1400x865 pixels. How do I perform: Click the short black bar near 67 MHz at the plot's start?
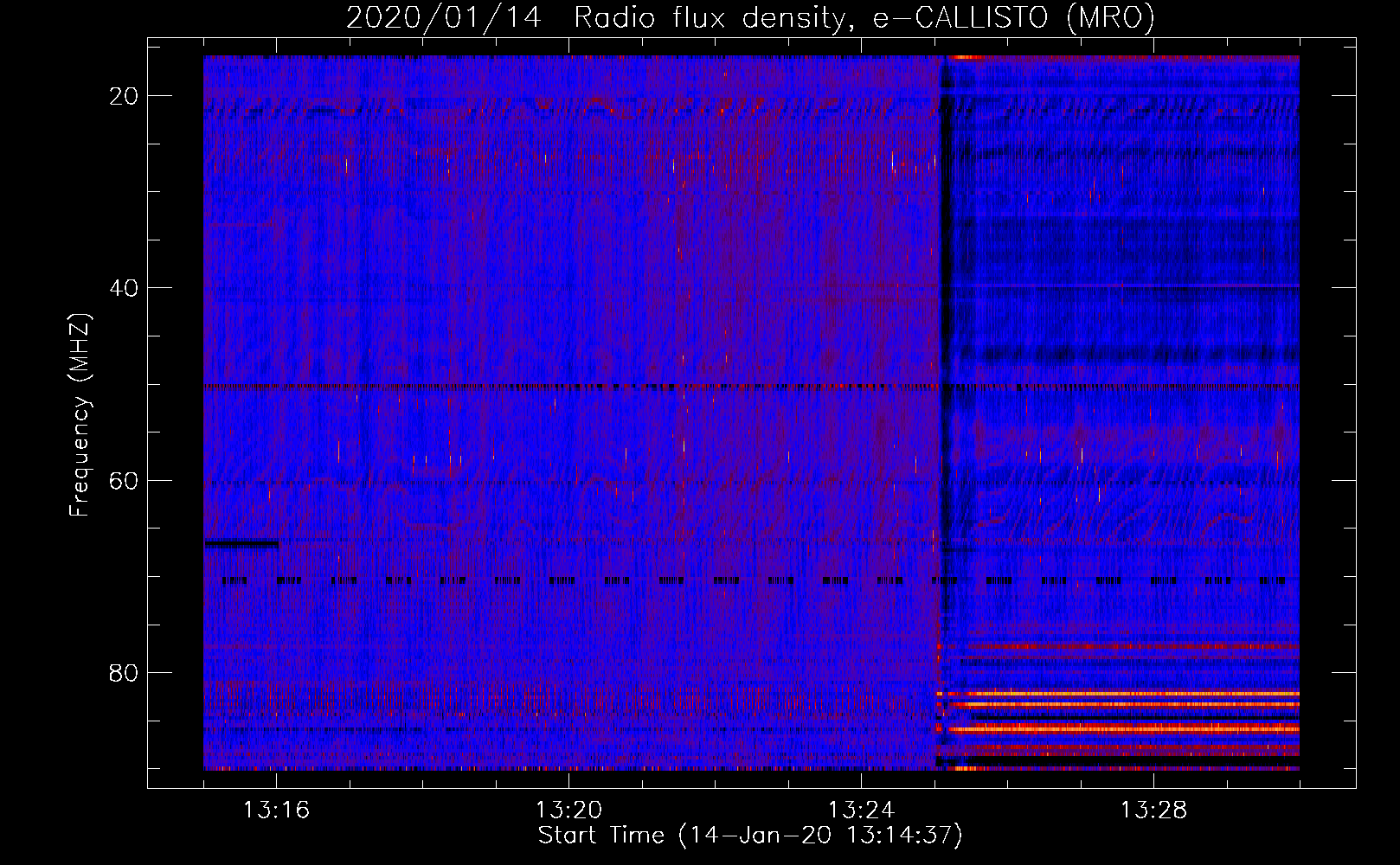point(241,544)
